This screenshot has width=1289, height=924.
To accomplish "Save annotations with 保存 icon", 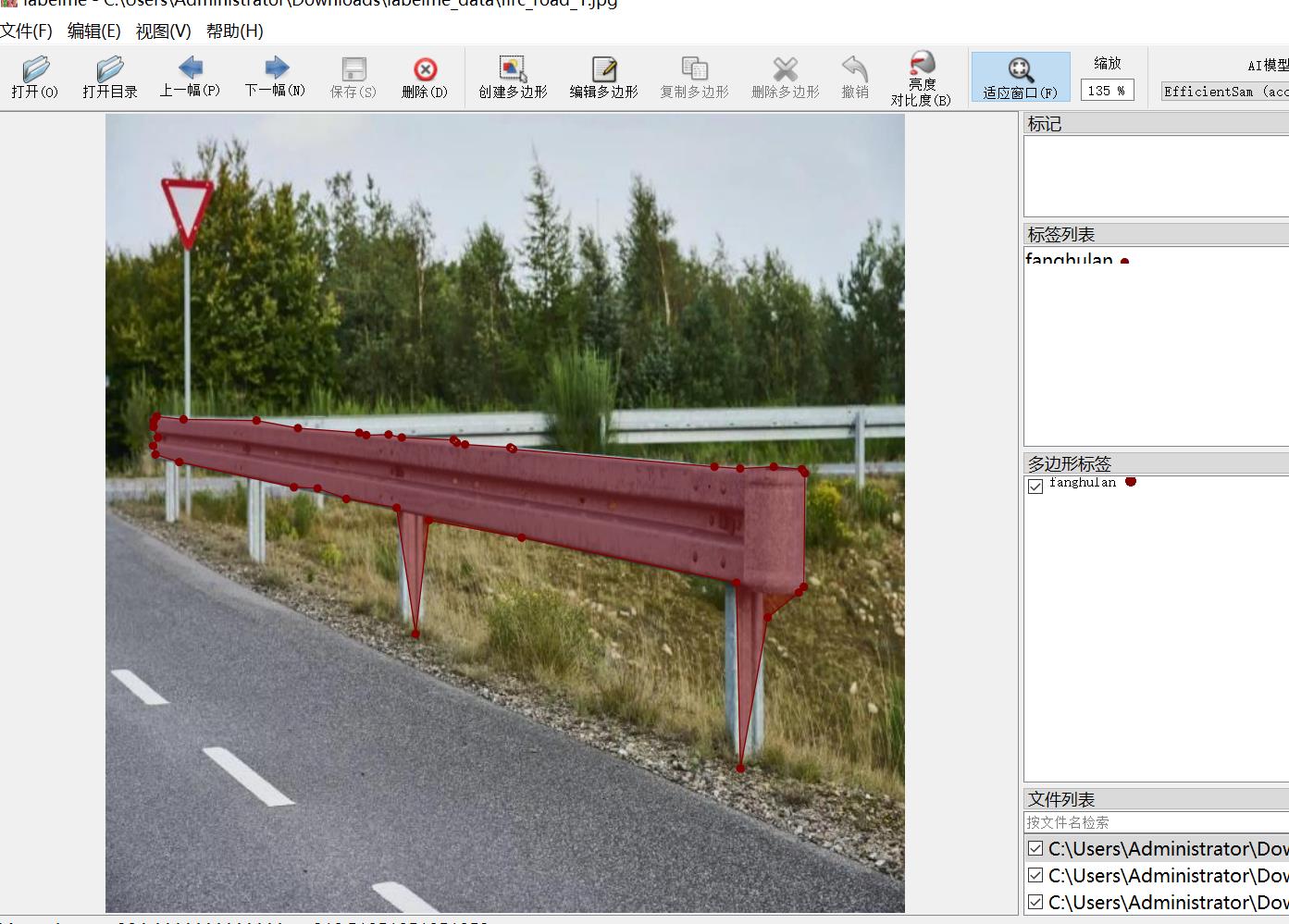I will pos(353,77).
